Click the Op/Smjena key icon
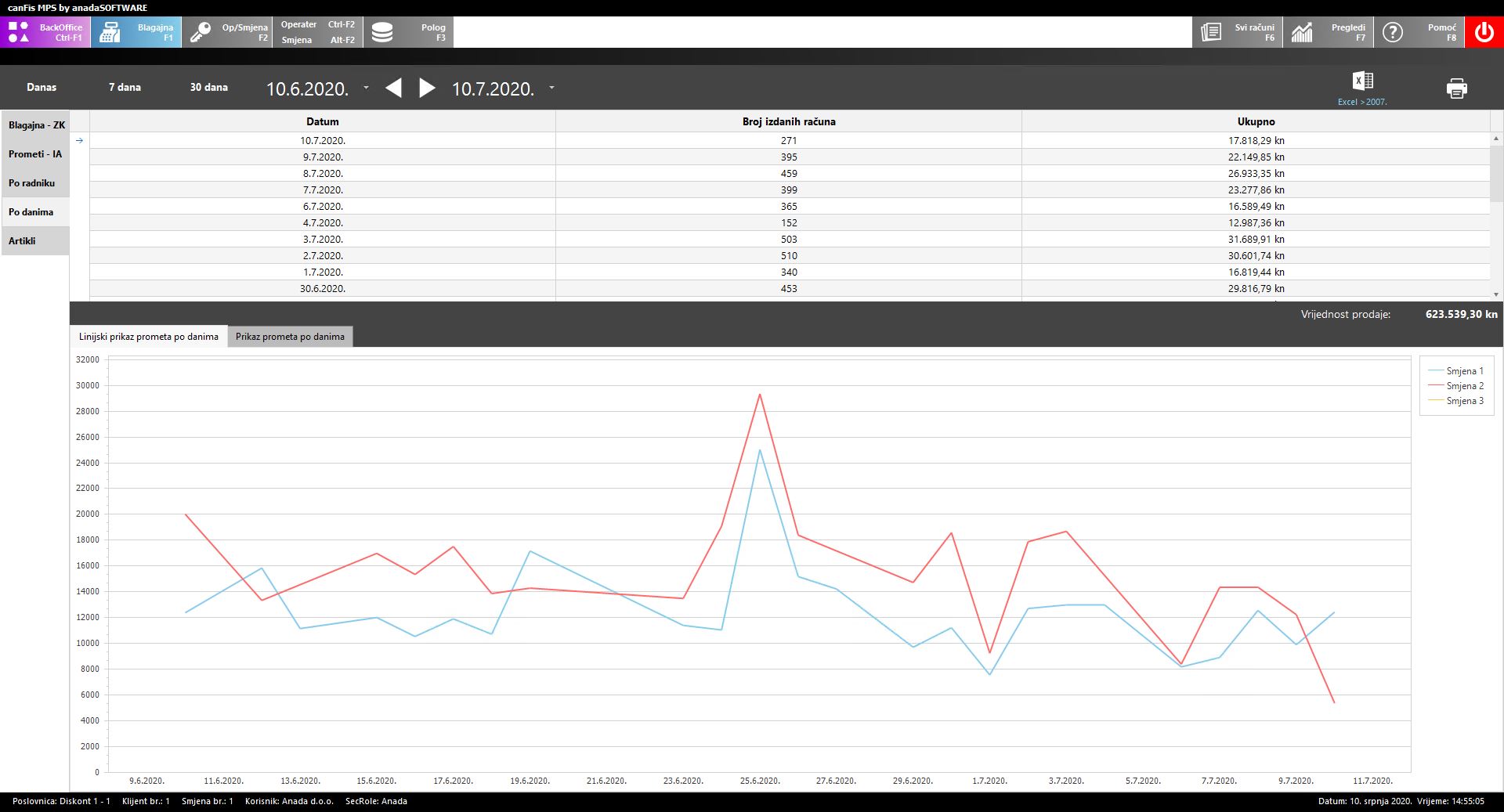Viewport: 1504px width, 812px height. click(201, 32)
